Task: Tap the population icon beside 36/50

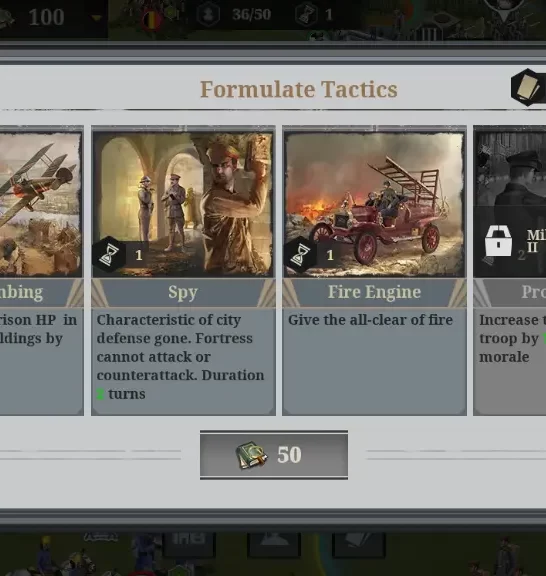Action: tap(208, 14)
